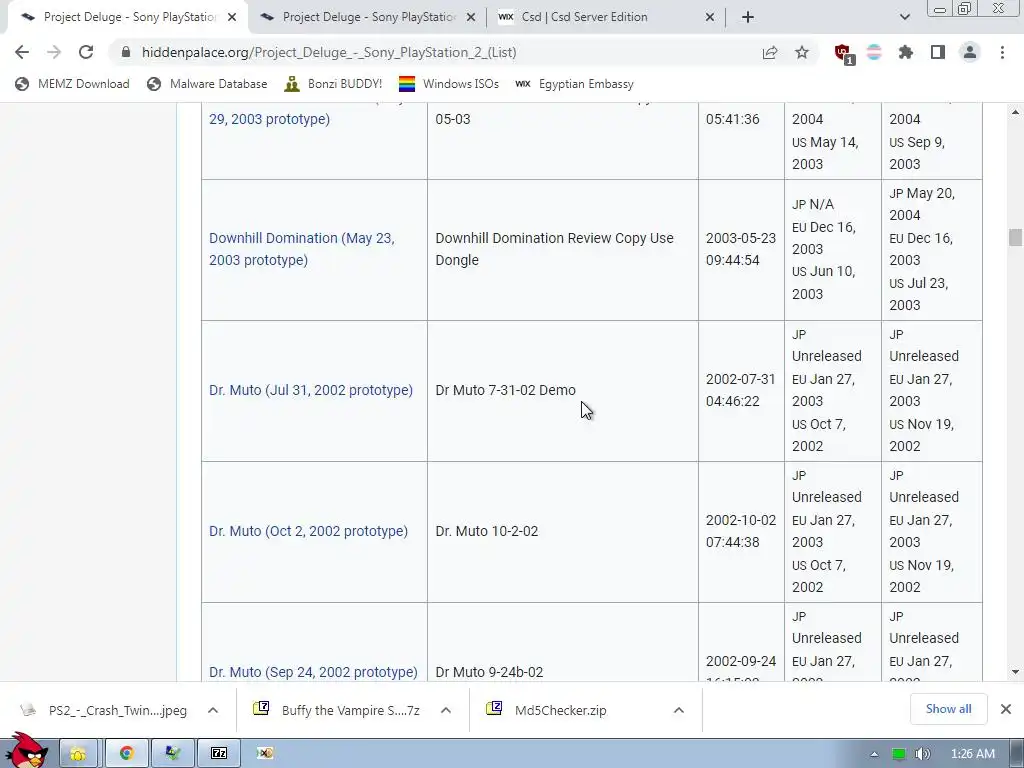Open a new browser tab
Image resolution: width=1024 pixels, height=768 pixels.
tap(748, 18)
